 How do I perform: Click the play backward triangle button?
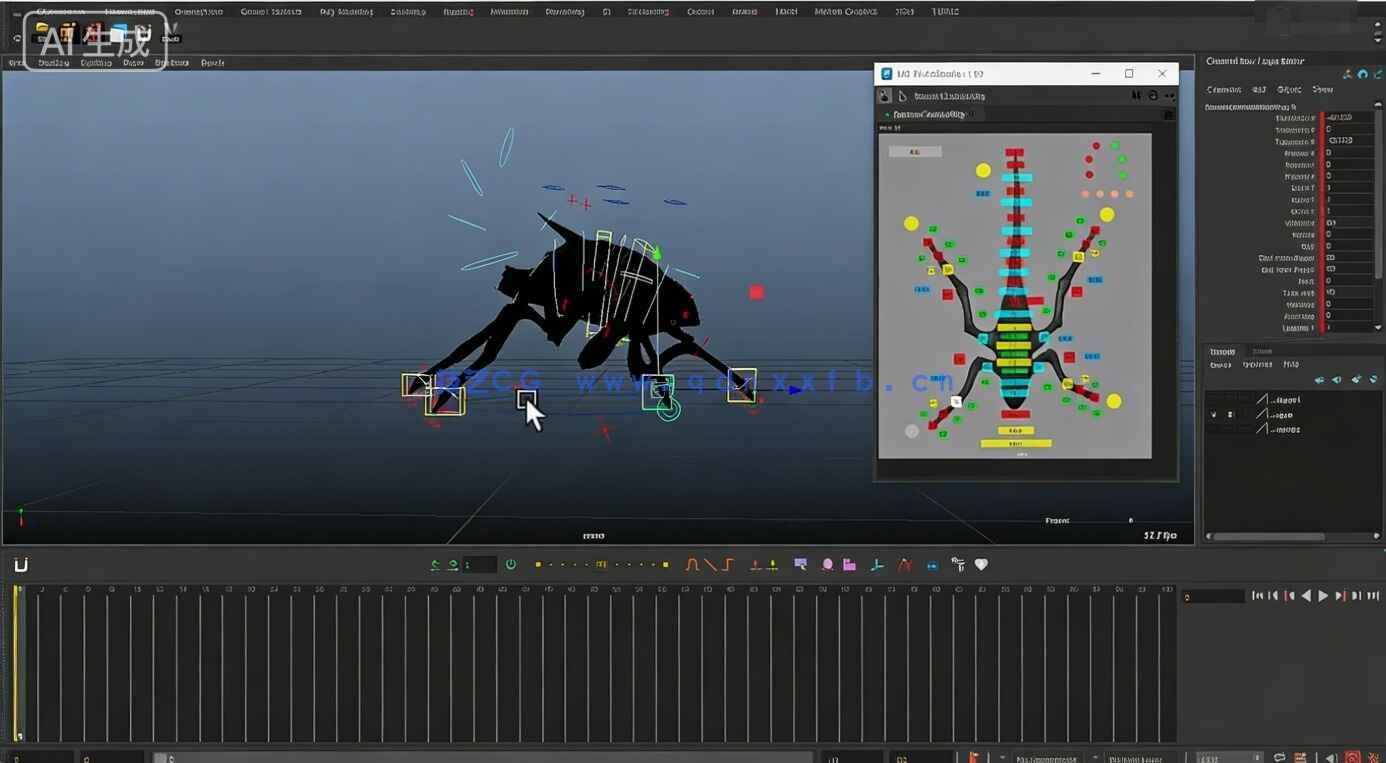tap(1306, 596)
